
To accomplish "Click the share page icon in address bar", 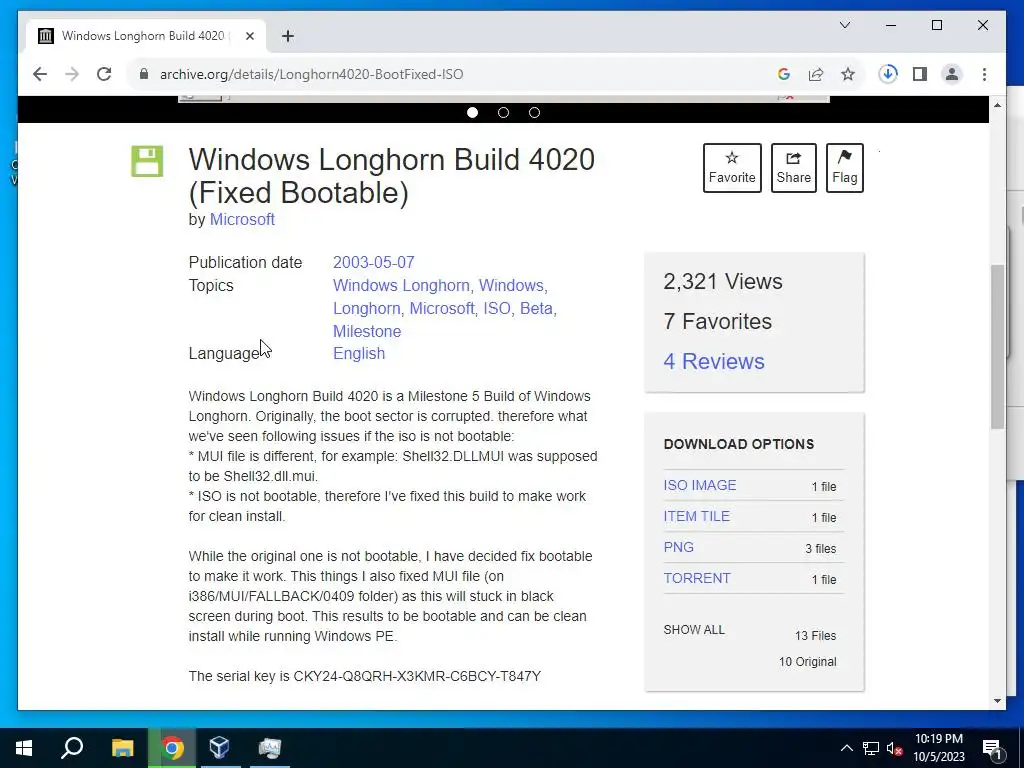I will 816,74.
